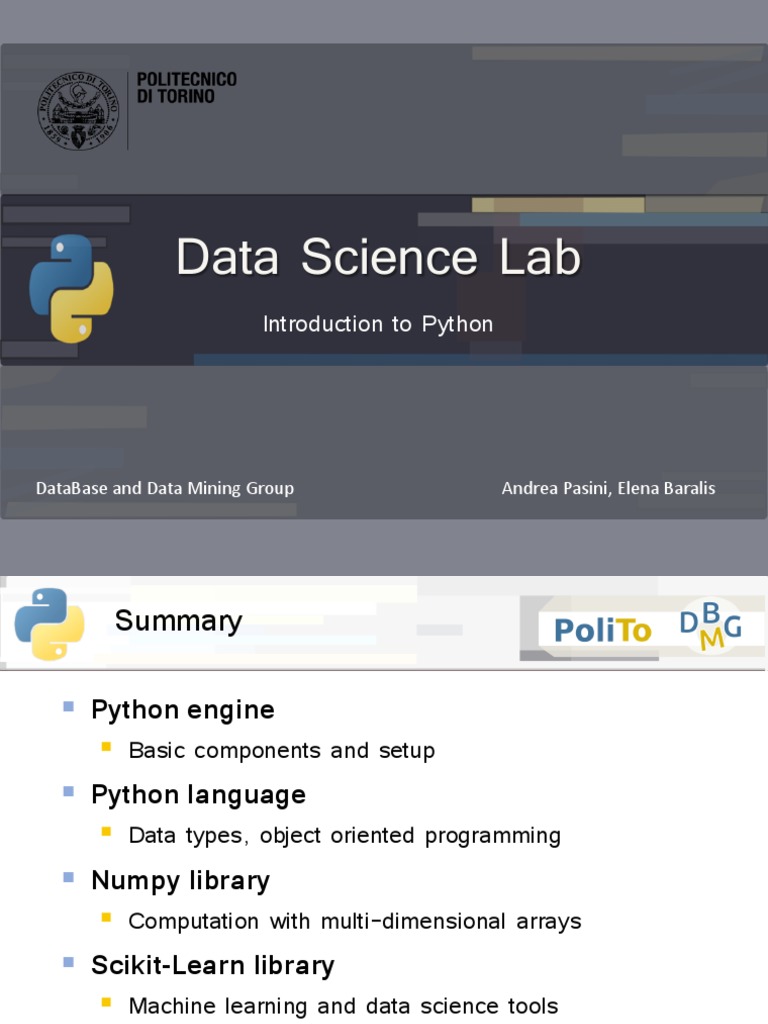Click the Python logo on the title slide
768x1024 pixels.
(x=71, y=289)
